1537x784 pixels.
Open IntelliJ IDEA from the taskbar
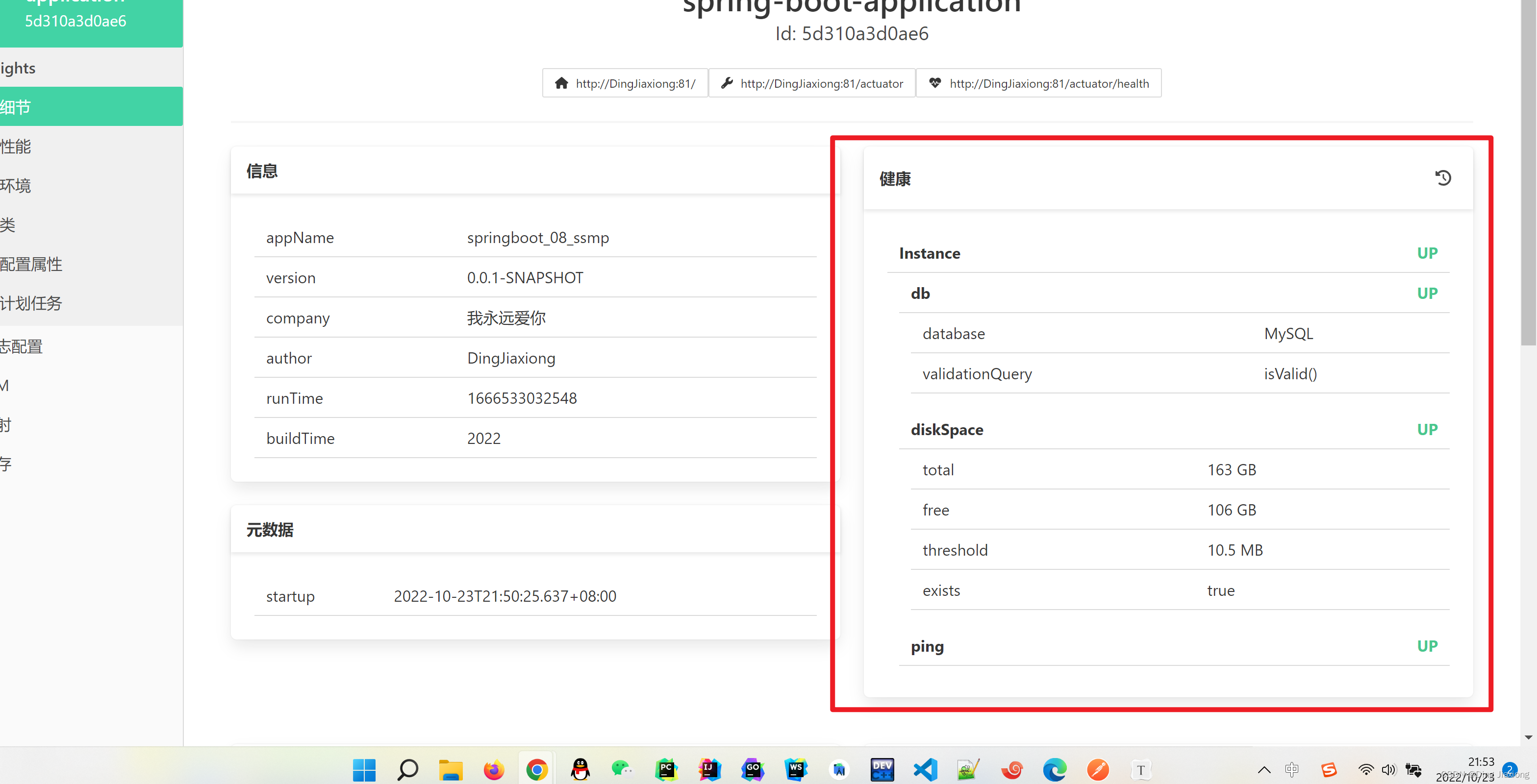pyautogui.click(x=709, y=770)
